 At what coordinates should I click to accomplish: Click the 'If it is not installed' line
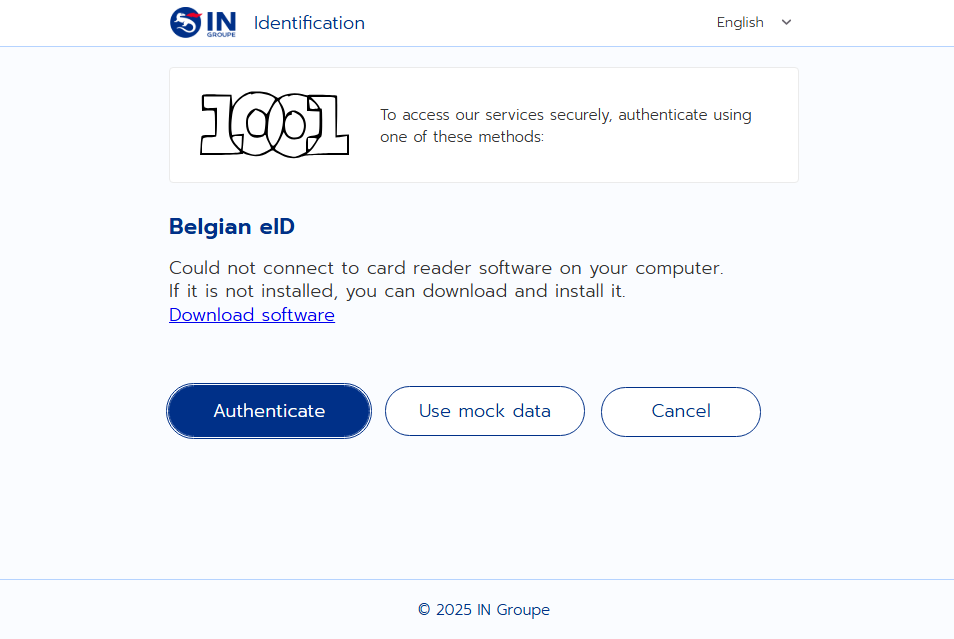(x=397, y=292)
